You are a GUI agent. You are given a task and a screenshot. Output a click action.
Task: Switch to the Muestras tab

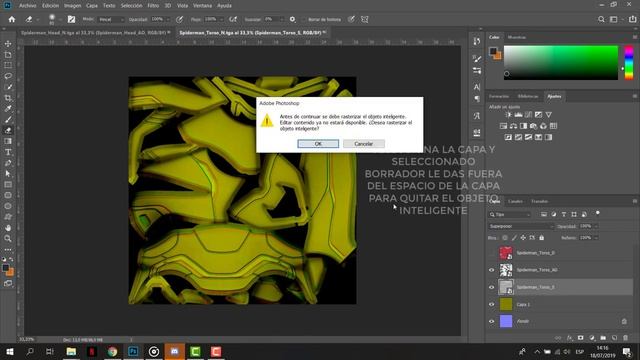[x=516, y=37]
